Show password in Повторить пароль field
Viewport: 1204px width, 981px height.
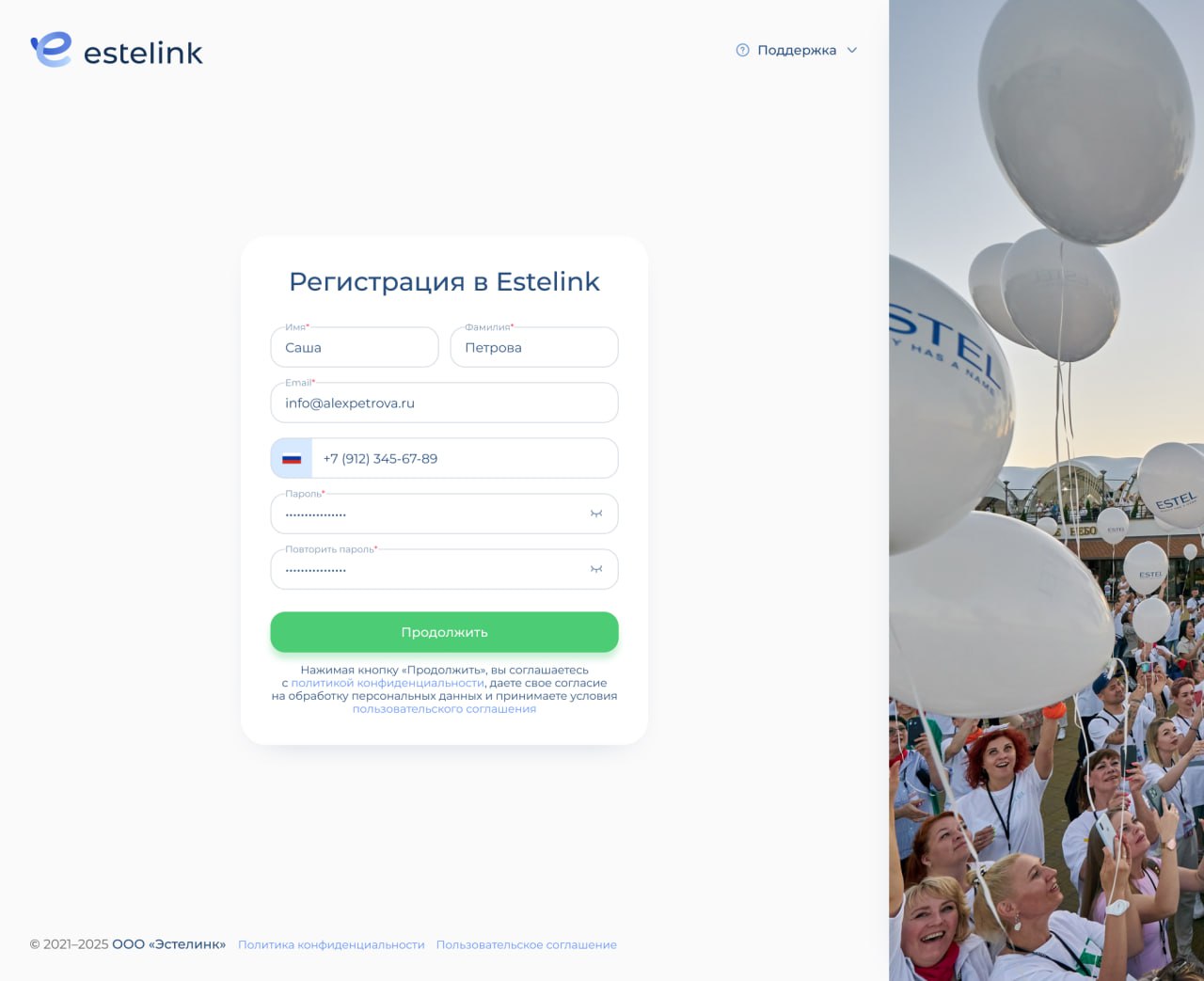[x=596, y=569]
